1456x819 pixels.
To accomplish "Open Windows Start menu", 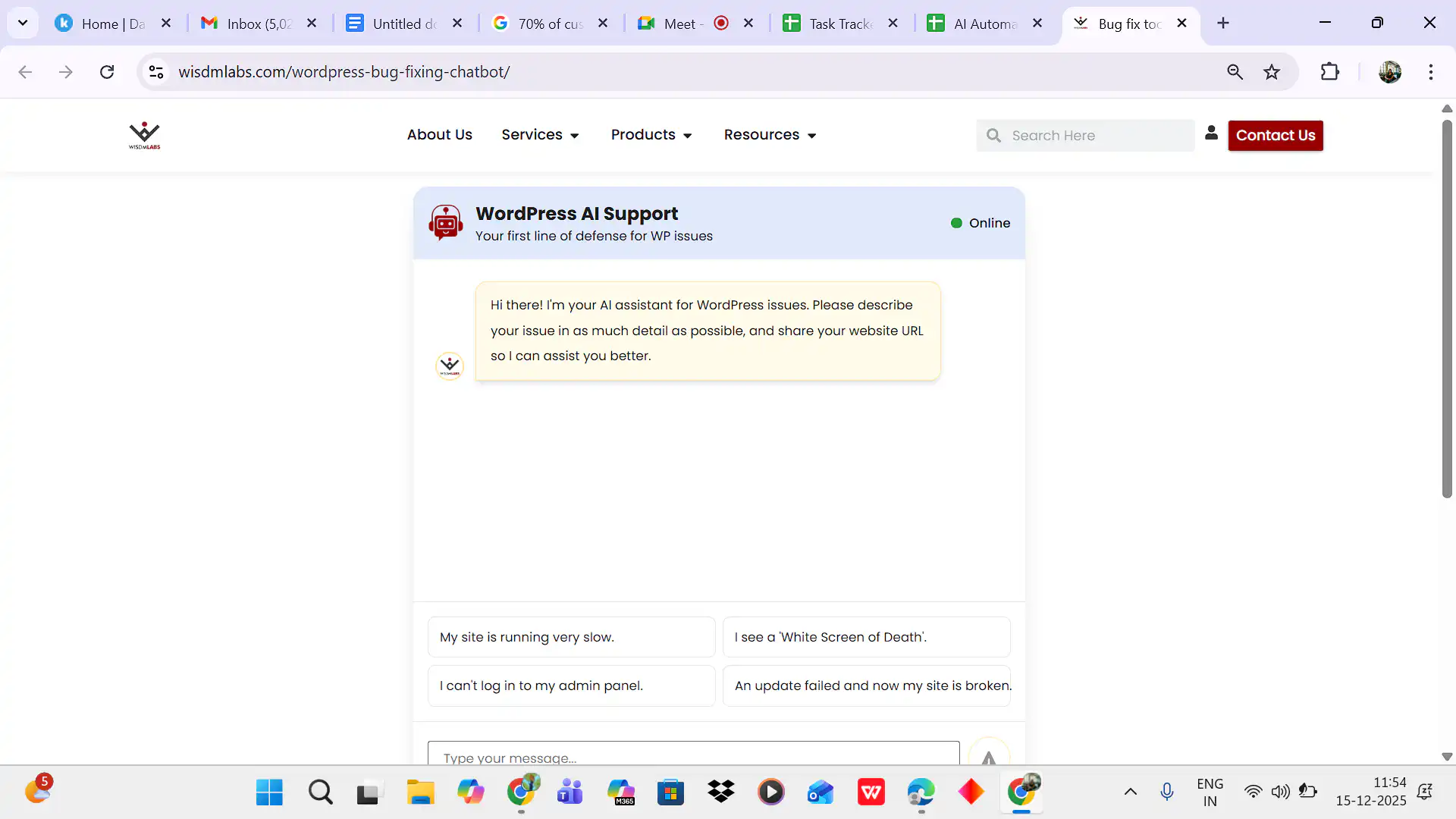I will coord(269,792).
